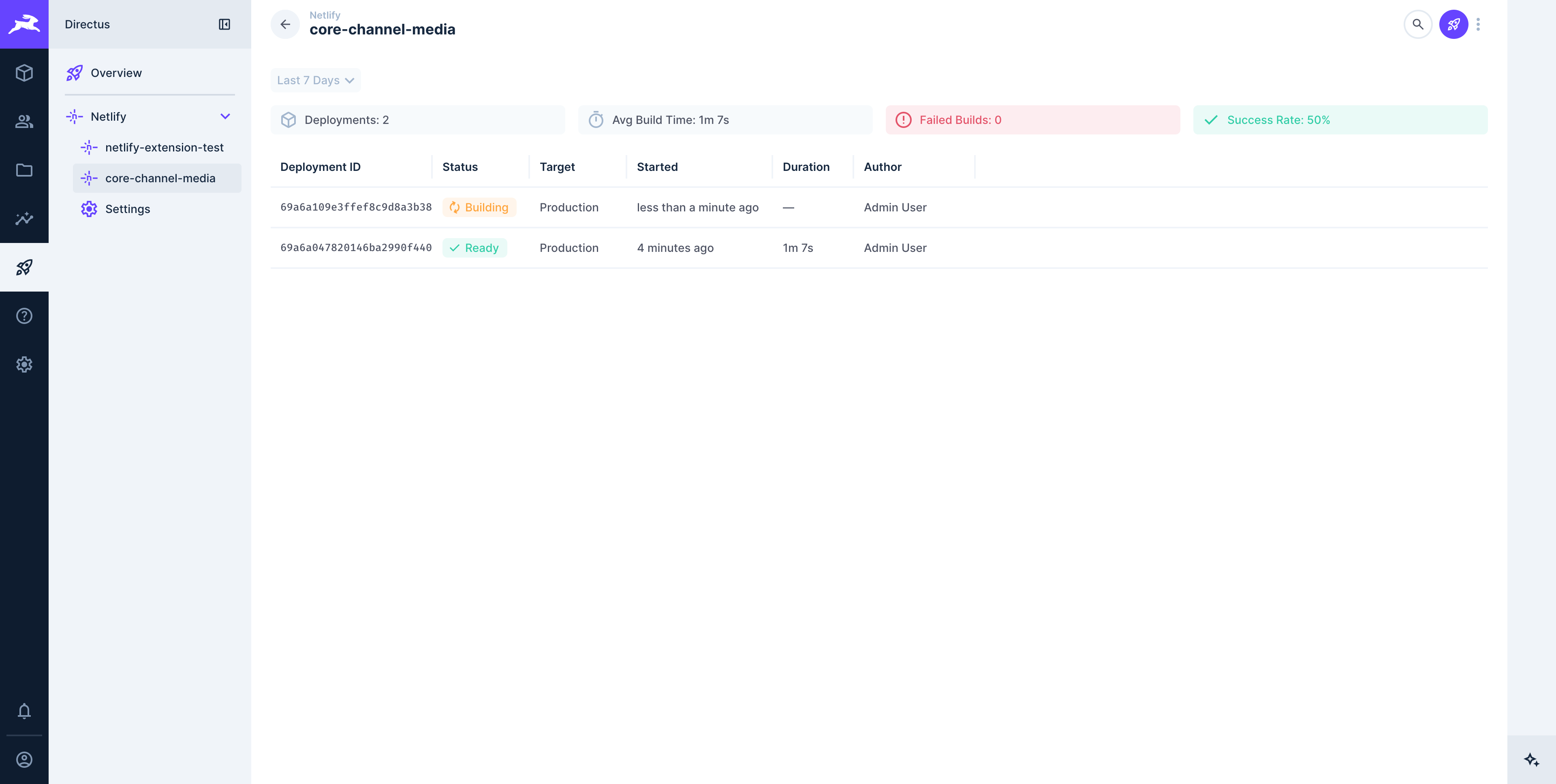Open search using the magnifier icon
The image size is (1556, 784).
[x=1418, y=24]
